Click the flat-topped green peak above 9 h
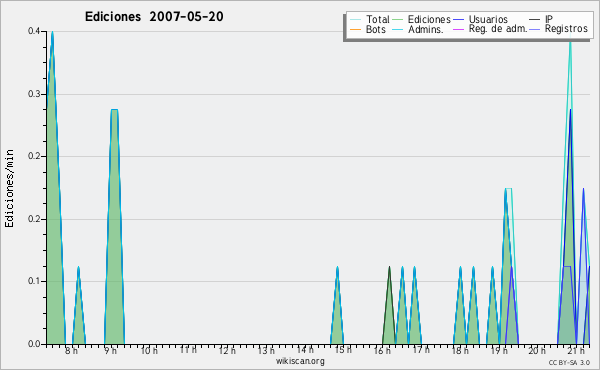The height and width of the screenshot is (370, 600). coord(114,227)
